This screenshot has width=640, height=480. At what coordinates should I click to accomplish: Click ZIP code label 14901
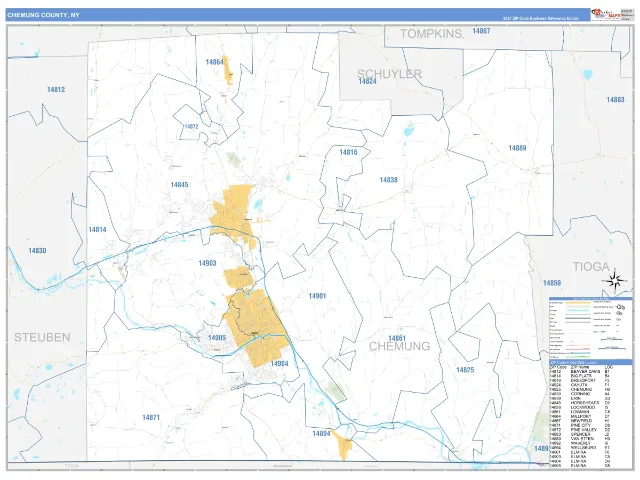(x=317, y=296)
